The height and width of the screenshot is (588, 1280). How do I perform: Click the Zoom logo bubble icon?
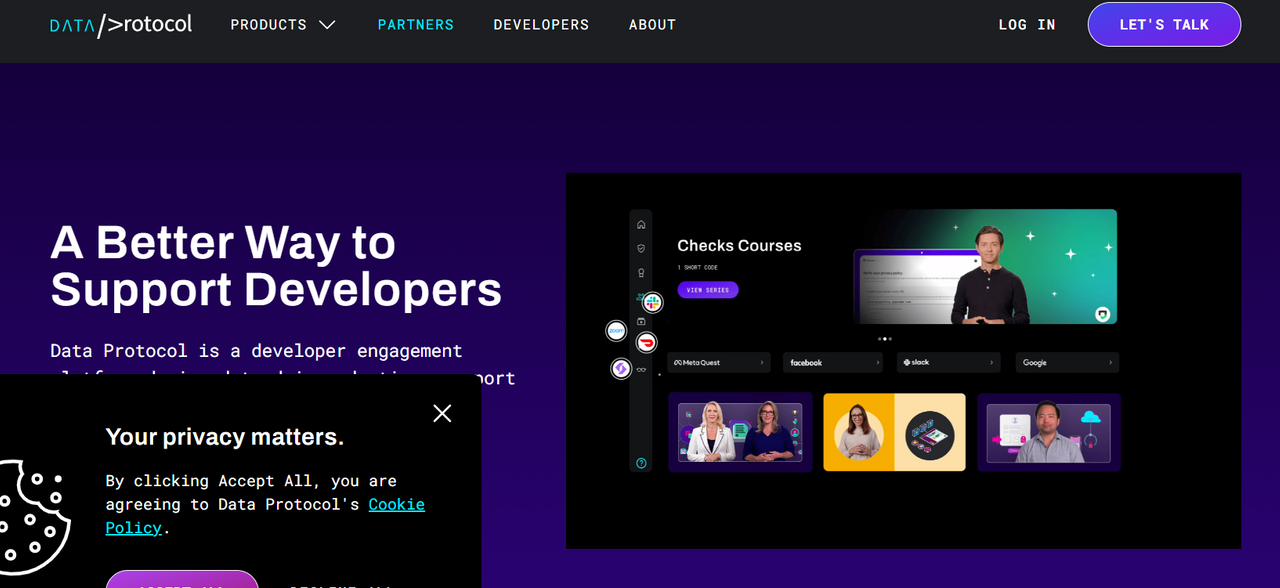tap(616, 330)
